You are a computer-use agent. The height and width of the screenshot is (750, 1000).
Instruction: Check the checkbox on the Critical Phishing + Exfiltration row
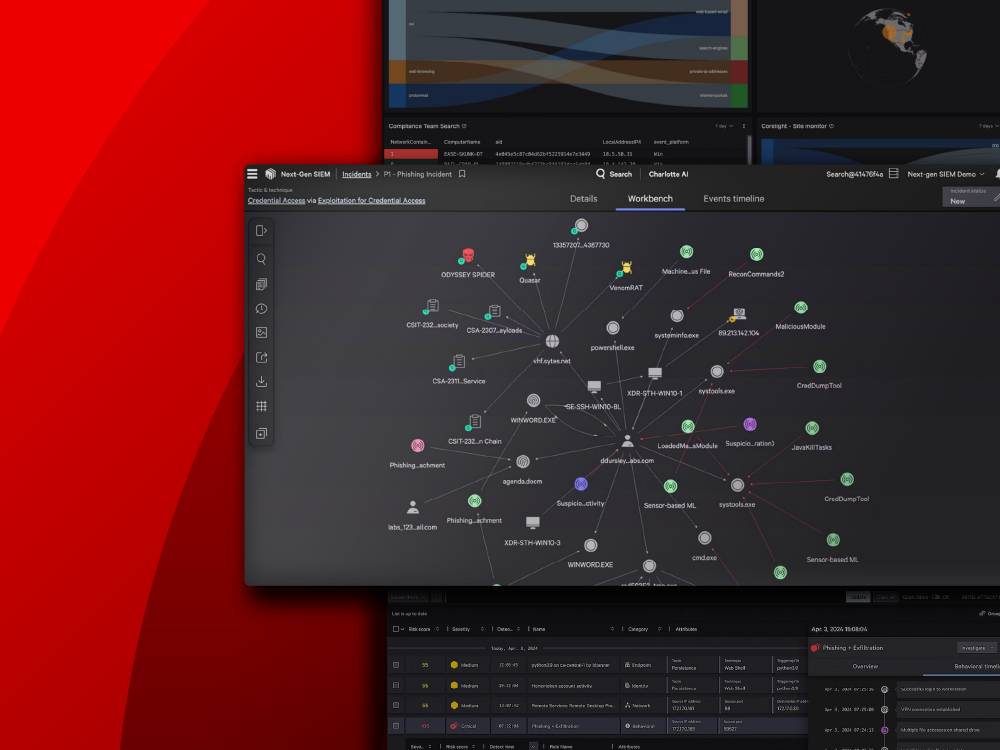pyautogui.click(x=398, y=725)
